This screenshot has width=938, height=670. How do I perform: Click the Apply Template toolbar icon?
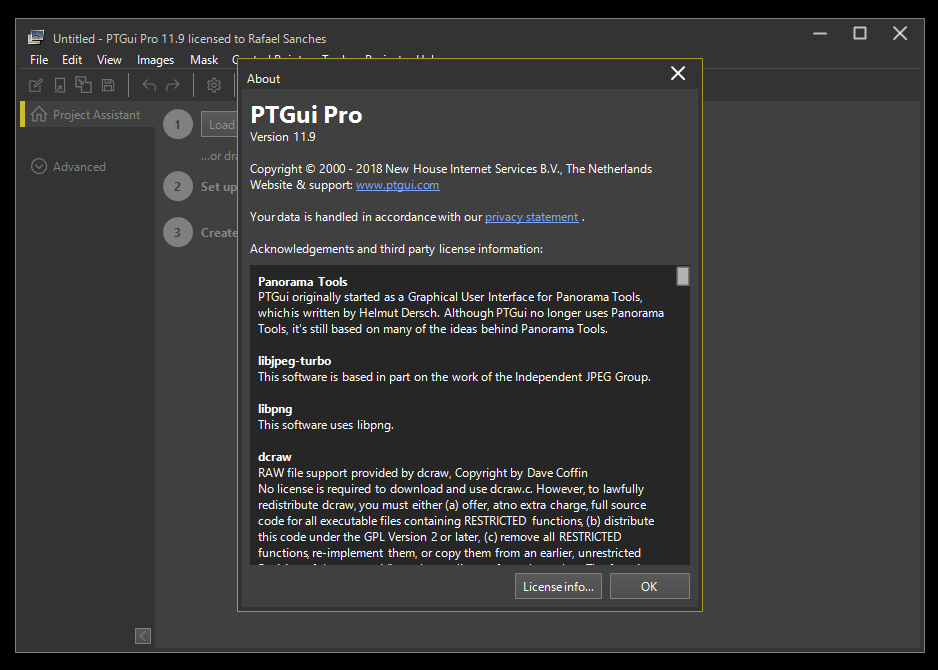click(x=83, y=85)
